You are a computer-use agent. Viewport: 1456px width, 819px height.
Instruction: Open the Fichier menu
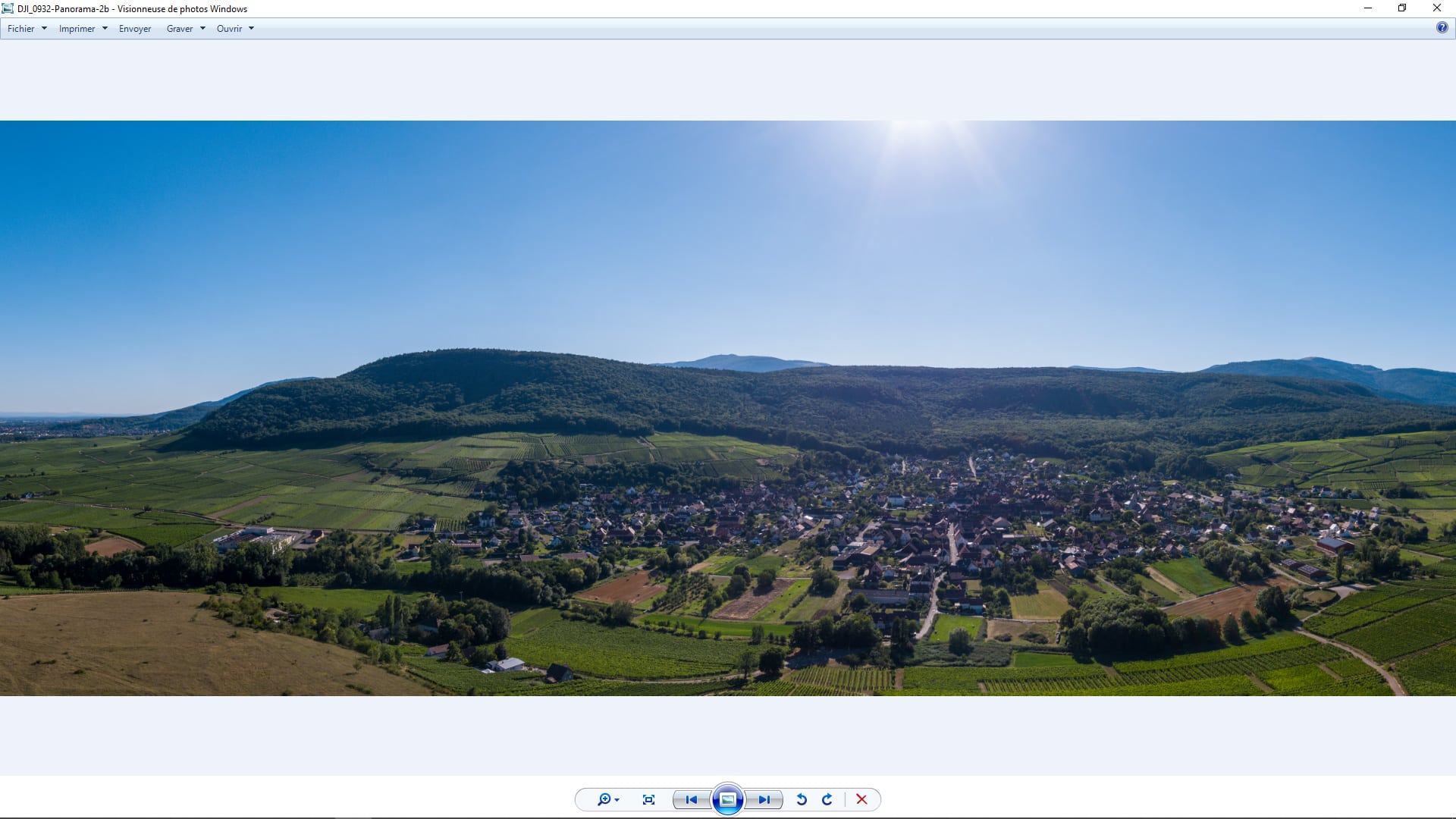(x=21, y=29)
